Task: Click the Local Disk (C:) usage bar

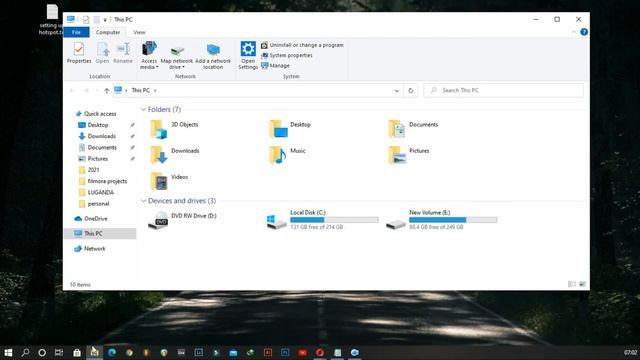Action: [x=334, y=220]
